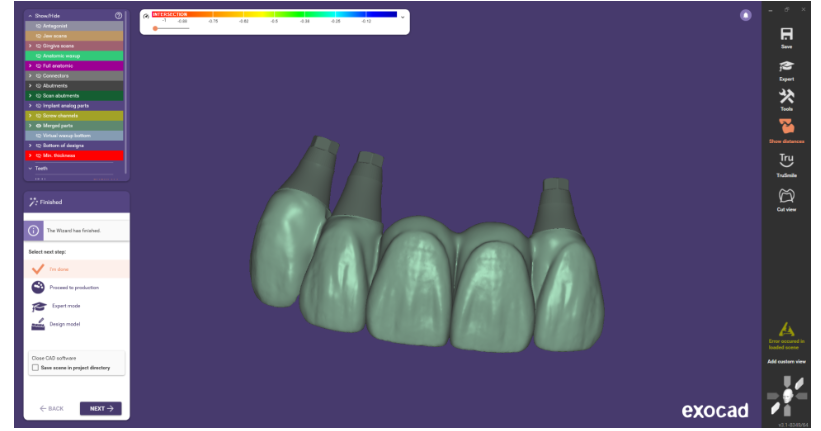The height and width of the screenshot is (431, 821).
Task: Expand the Screw channels group
Action: click(x=30, y=115)
